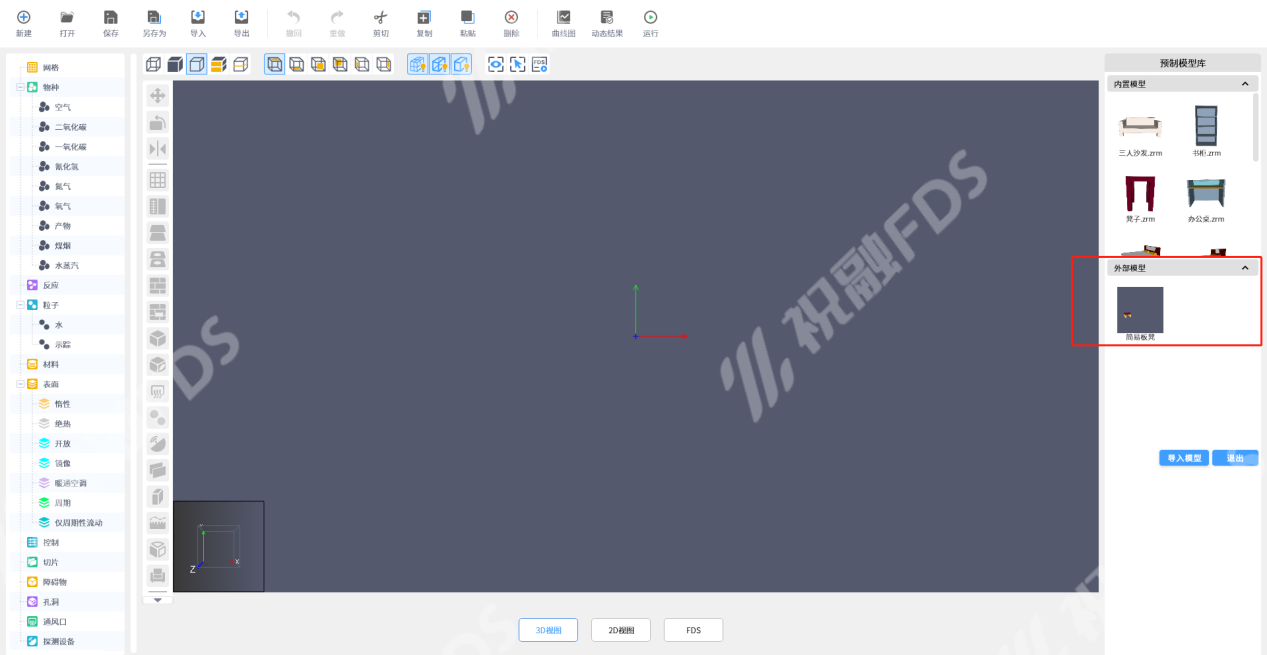Toggle the third lightbulb cube visibility button
This screenshot has width=1267, height=655.
coord(461,64)
